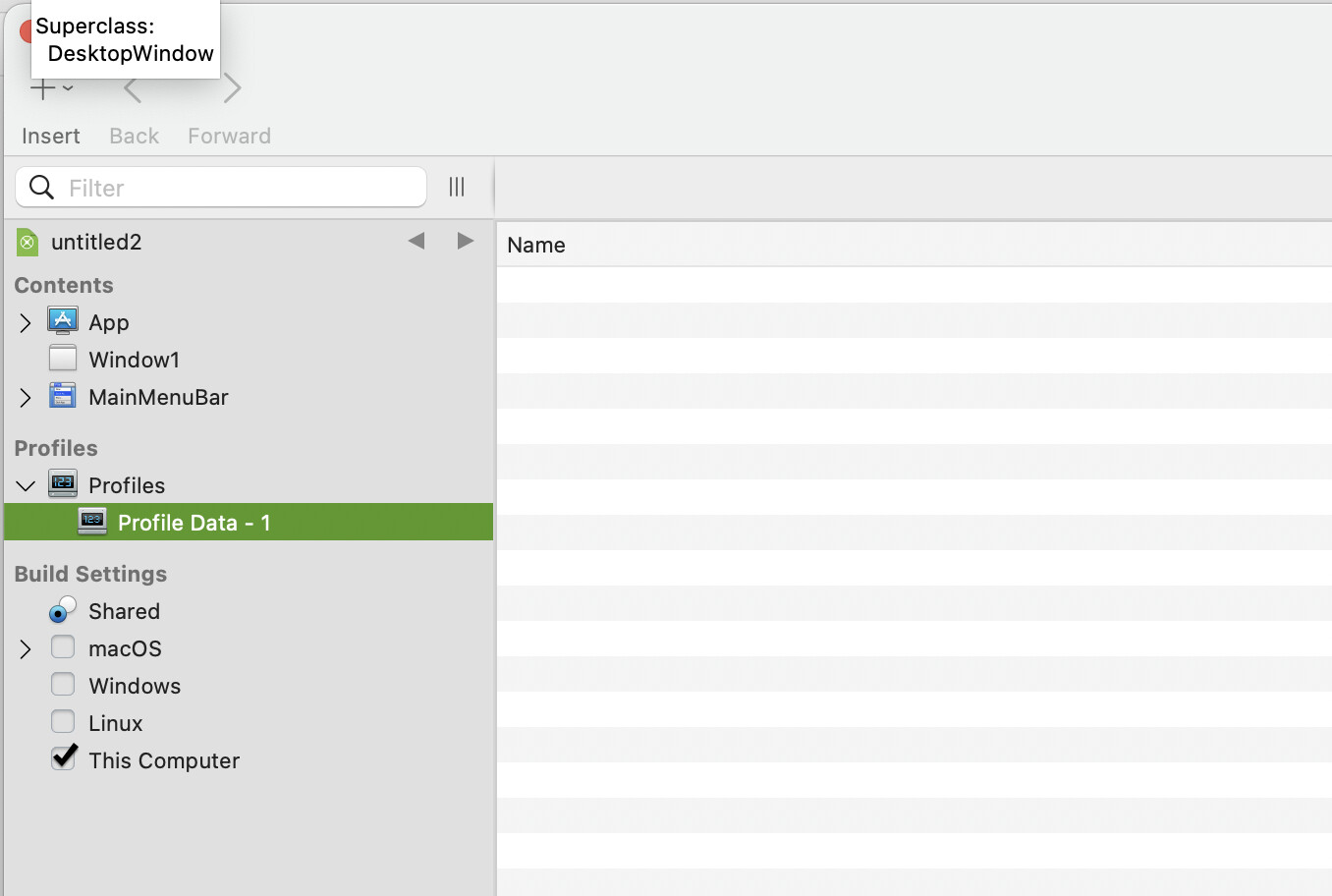
Task: Expand the App tree item
Action: 26,322
